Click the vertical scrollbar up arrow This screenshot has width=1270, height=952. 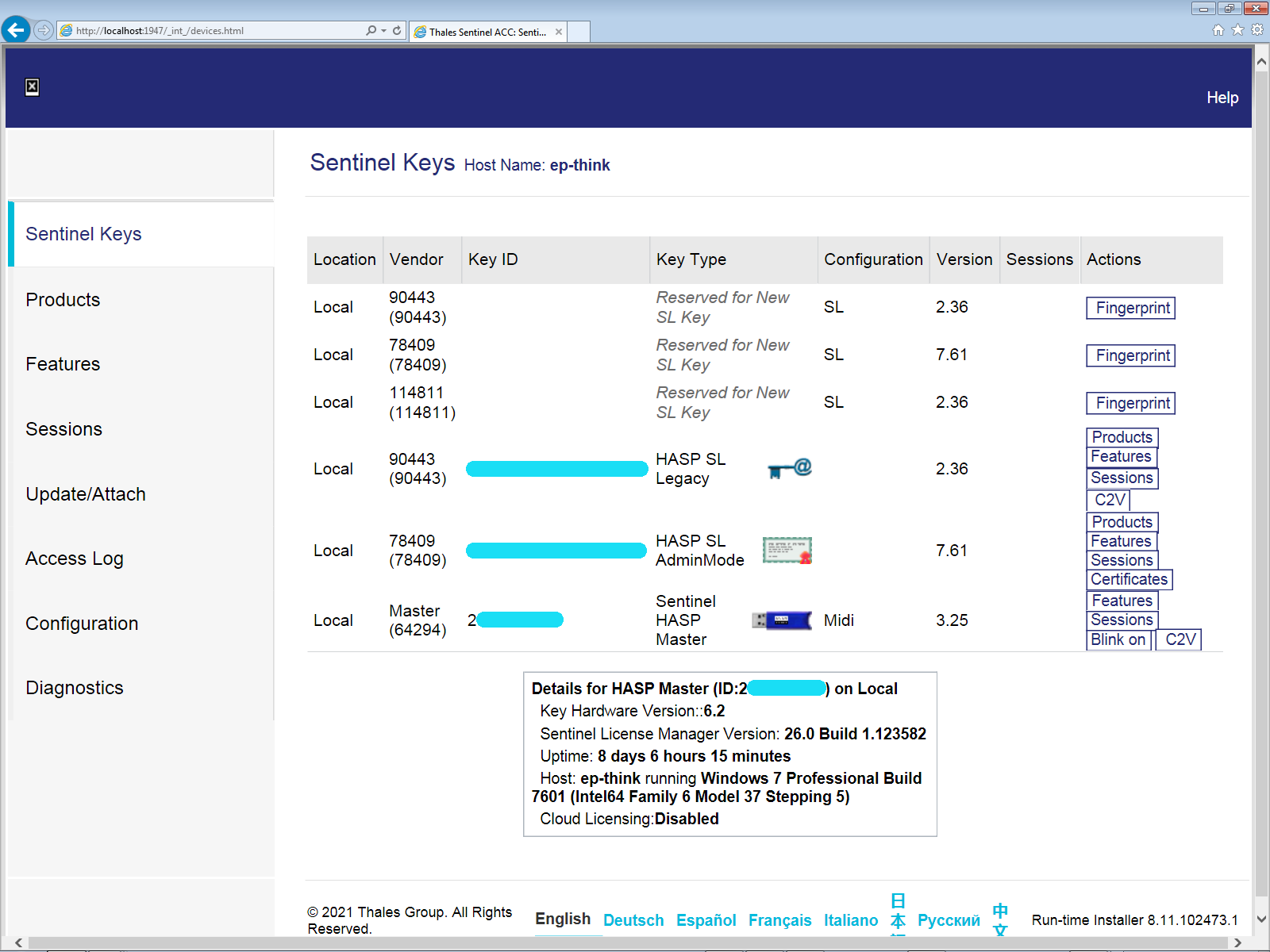(x=1261, y=60)
